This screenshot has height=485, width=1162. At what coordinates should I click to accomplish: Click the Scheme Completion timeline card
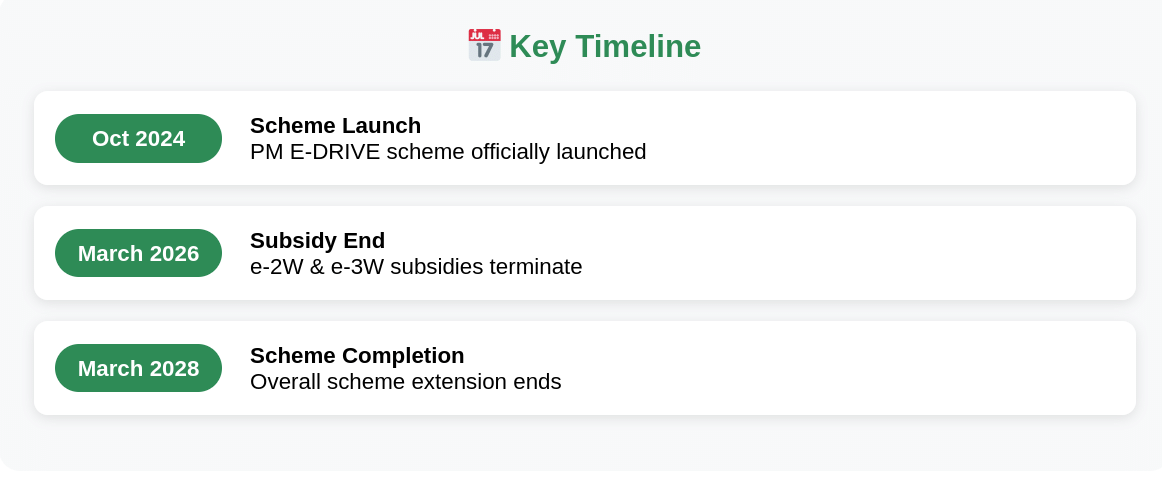point(585,369)
